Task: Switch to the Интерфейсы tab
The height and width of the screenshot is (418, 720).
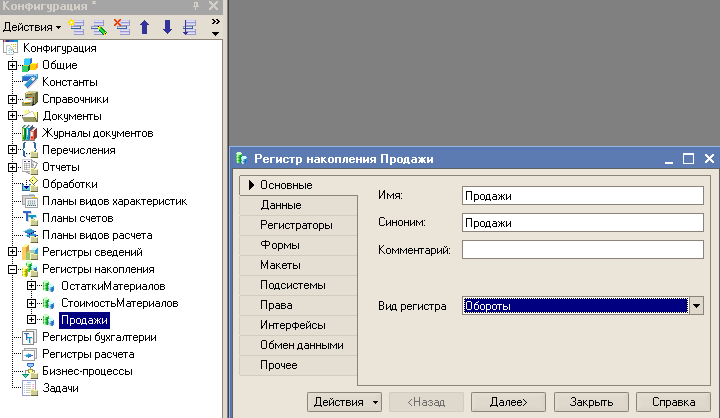Action: 298,325
